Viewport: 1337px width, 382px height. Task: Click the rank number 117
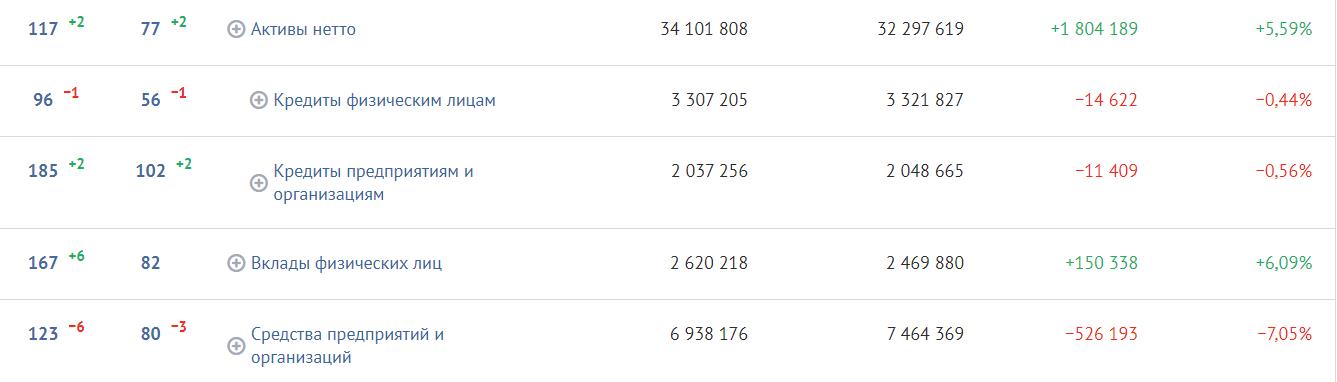tap(43, 30)
